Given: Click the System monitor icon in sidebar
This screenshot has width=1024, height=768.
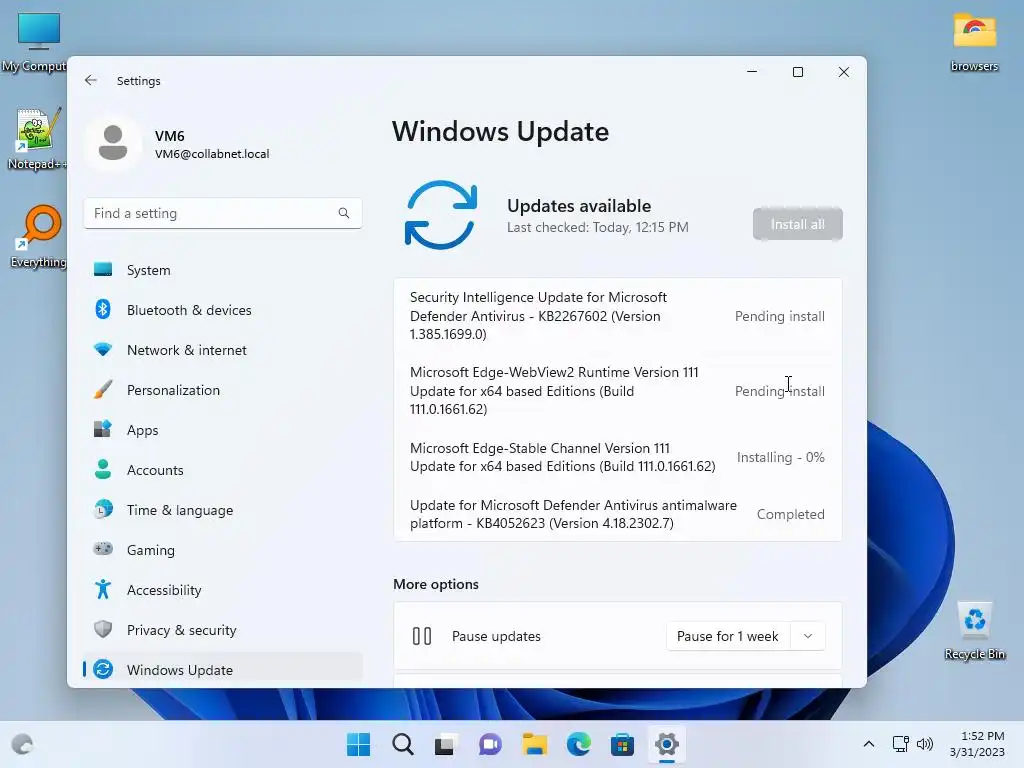Looking at the screenshot, I should coord(103,269).
